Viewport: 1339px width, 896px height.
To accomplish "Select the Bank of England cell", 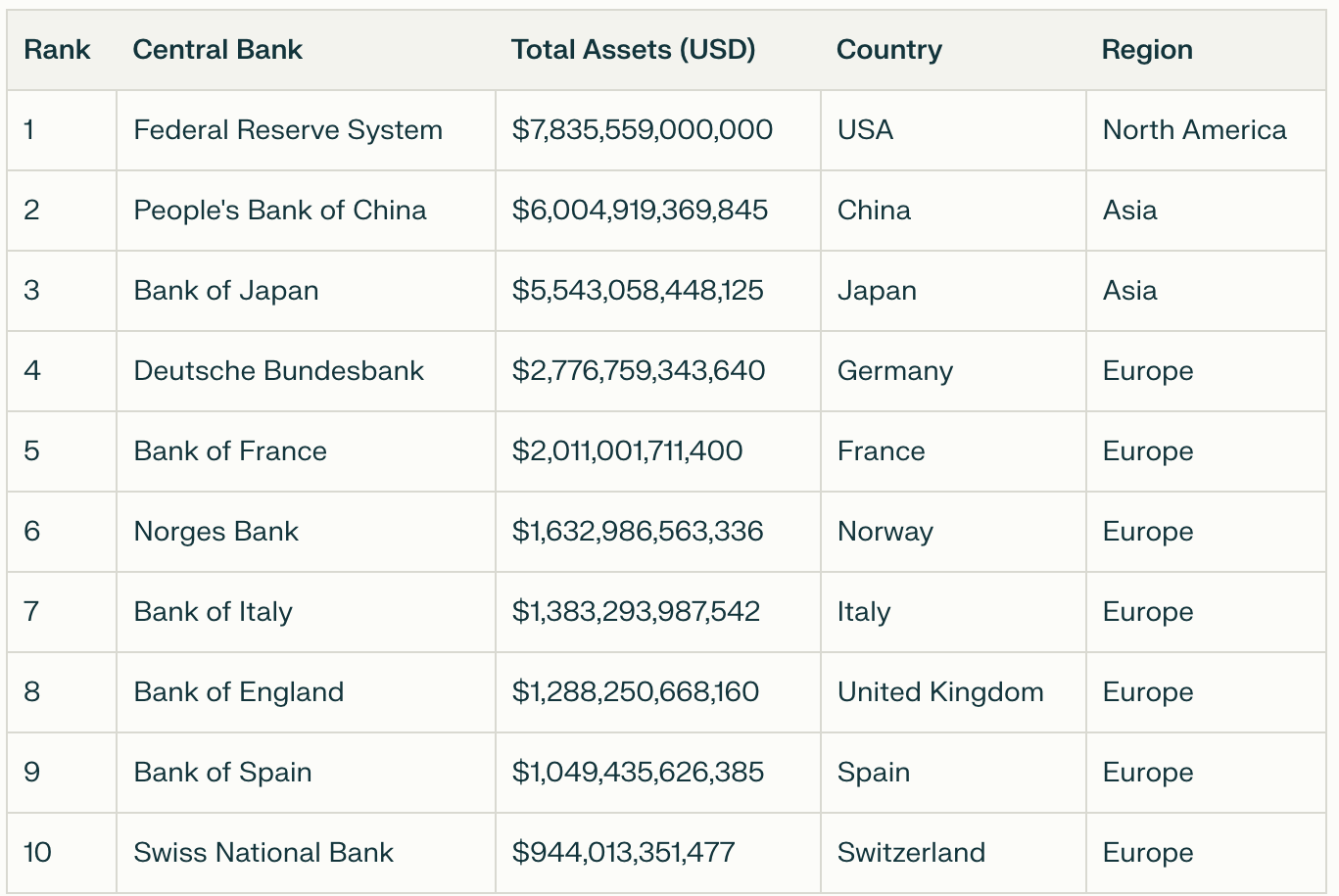I will pos(239,692).
